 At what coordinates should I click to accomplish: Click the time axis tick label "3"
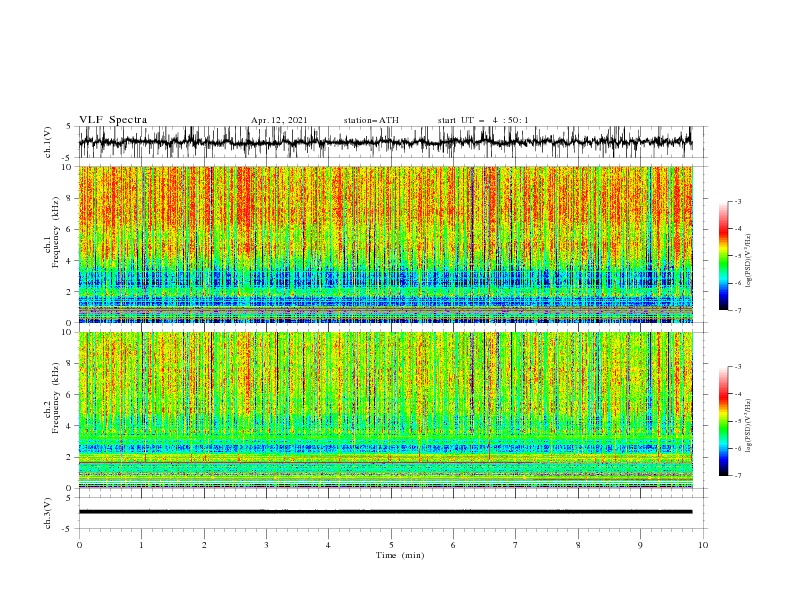[x=266, y=545]
